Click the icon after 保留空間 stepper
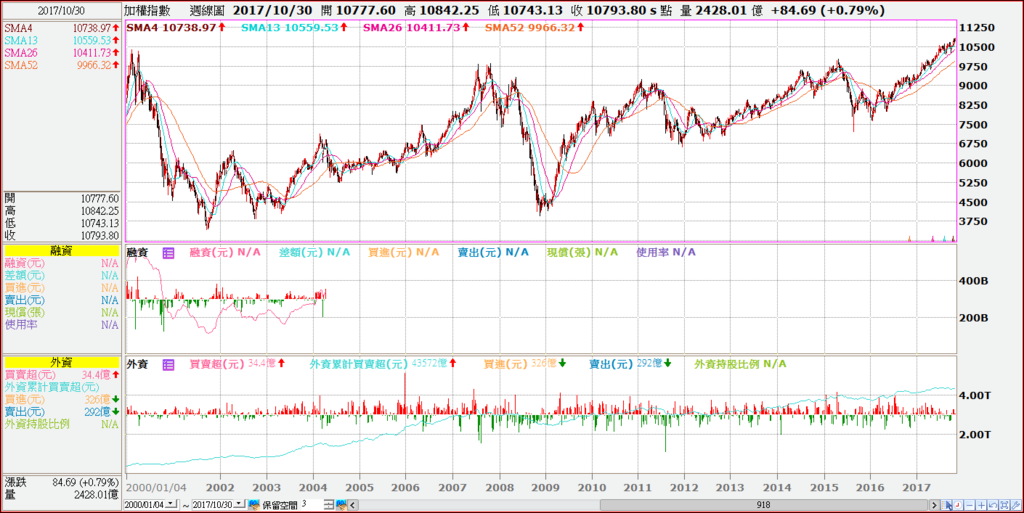This screenshot has height=513, width=1024. (x=342, y=505)
